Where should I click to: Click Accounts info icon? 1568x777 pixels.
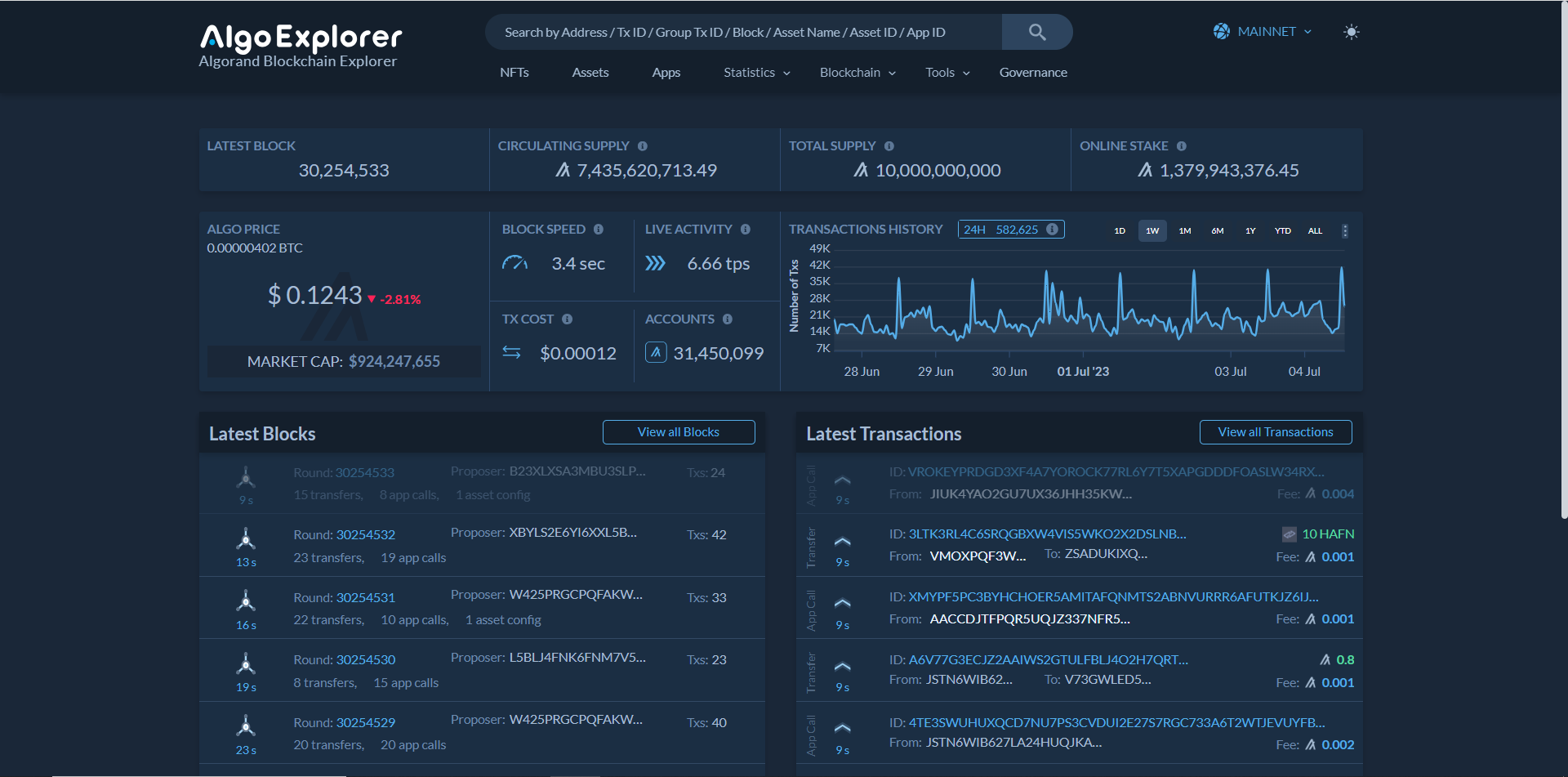728,319
